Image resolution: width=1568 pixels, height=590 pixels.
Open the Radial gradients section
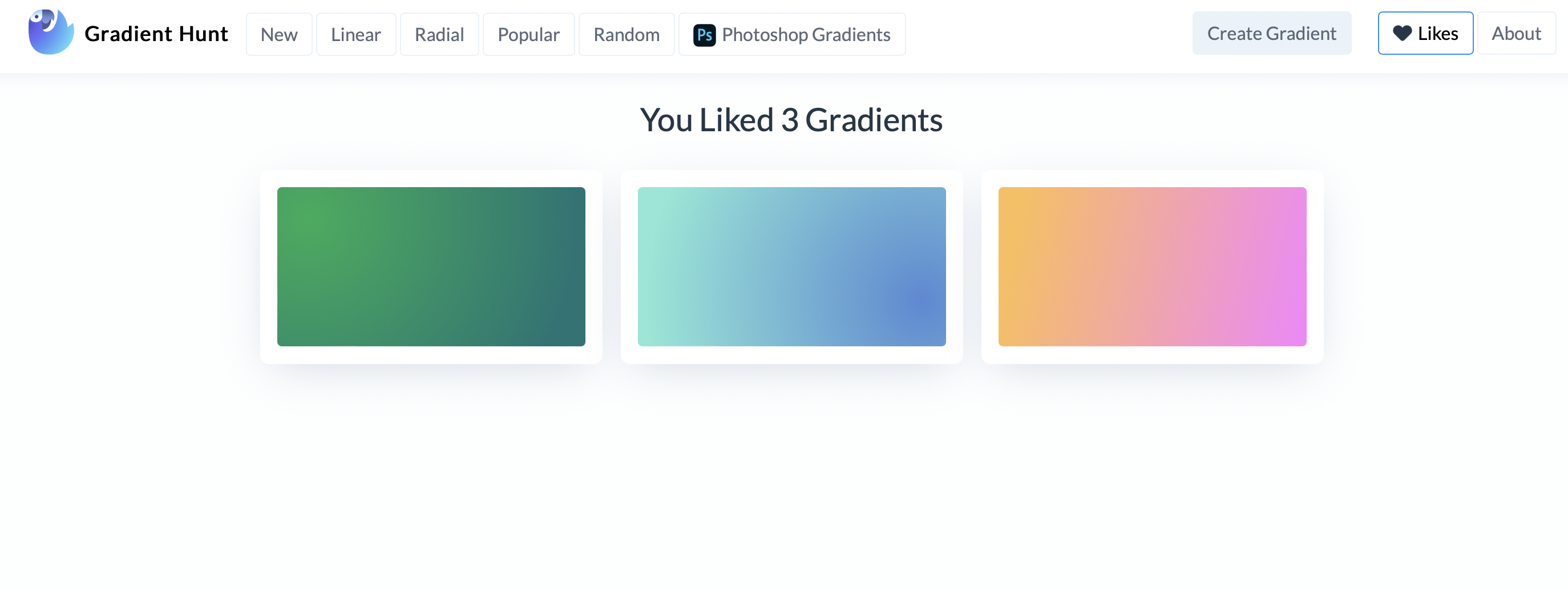[x=439, y=34]
